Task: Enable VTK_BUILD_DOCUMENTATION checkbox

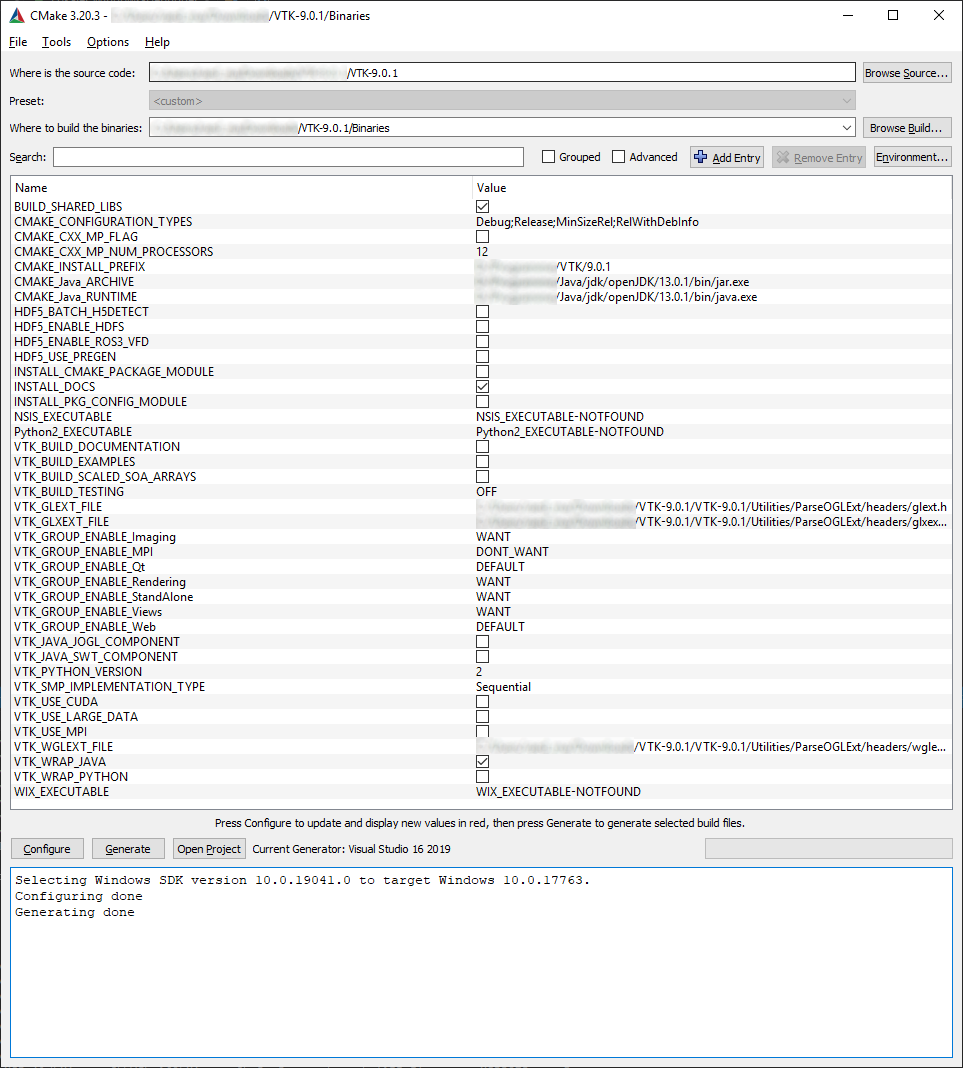Action: (x=482, y=446)
